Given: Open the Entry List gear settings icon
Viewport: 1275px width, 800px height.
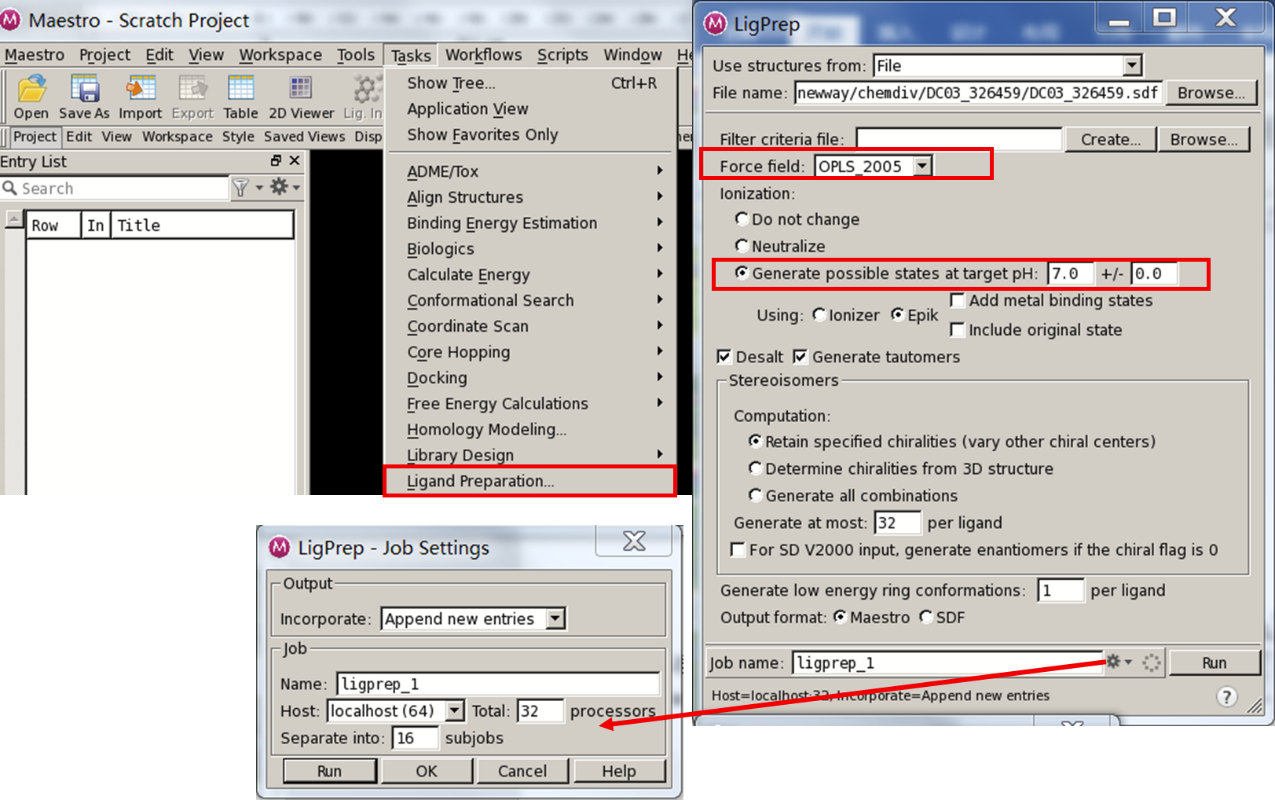Looking at the screenshot, I should tap(279, 187).
